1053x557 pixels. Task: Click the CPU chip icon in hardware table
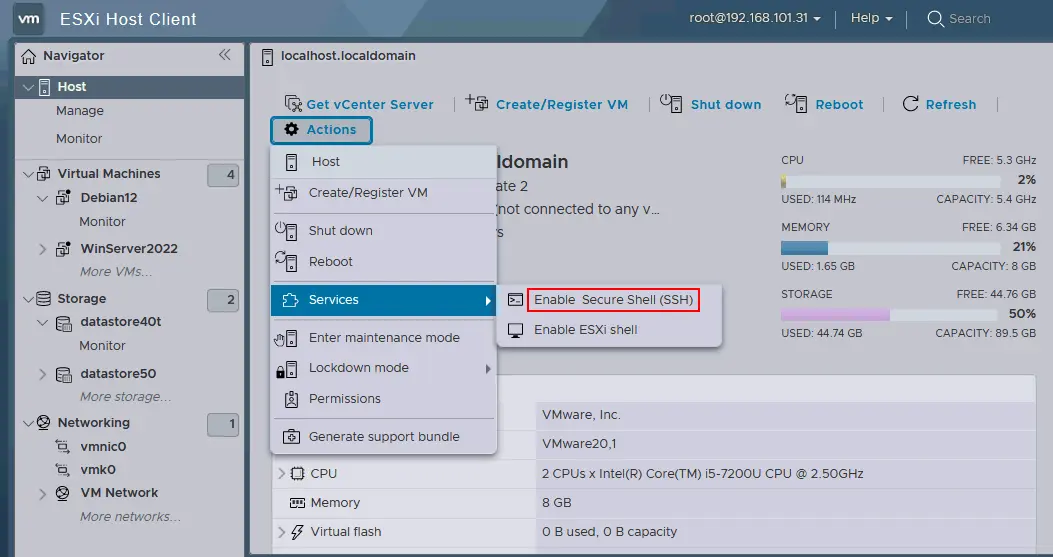pos(297,474)
